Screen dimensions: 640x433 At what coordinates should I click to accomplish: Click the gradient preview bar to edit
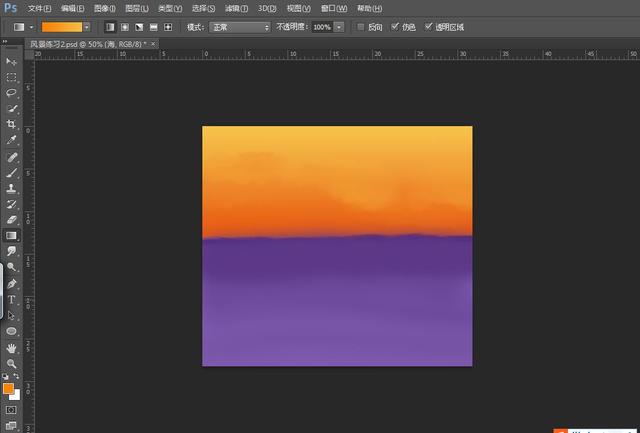[x=61, y=26]
